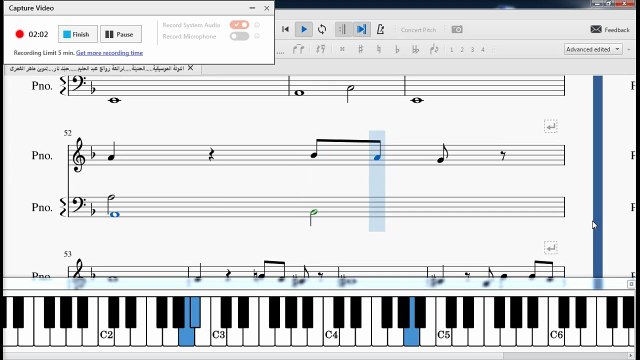This screenshot has width=640, height=360.
Task: Select the tie tool icon
Action: click(x=298, y=49)
